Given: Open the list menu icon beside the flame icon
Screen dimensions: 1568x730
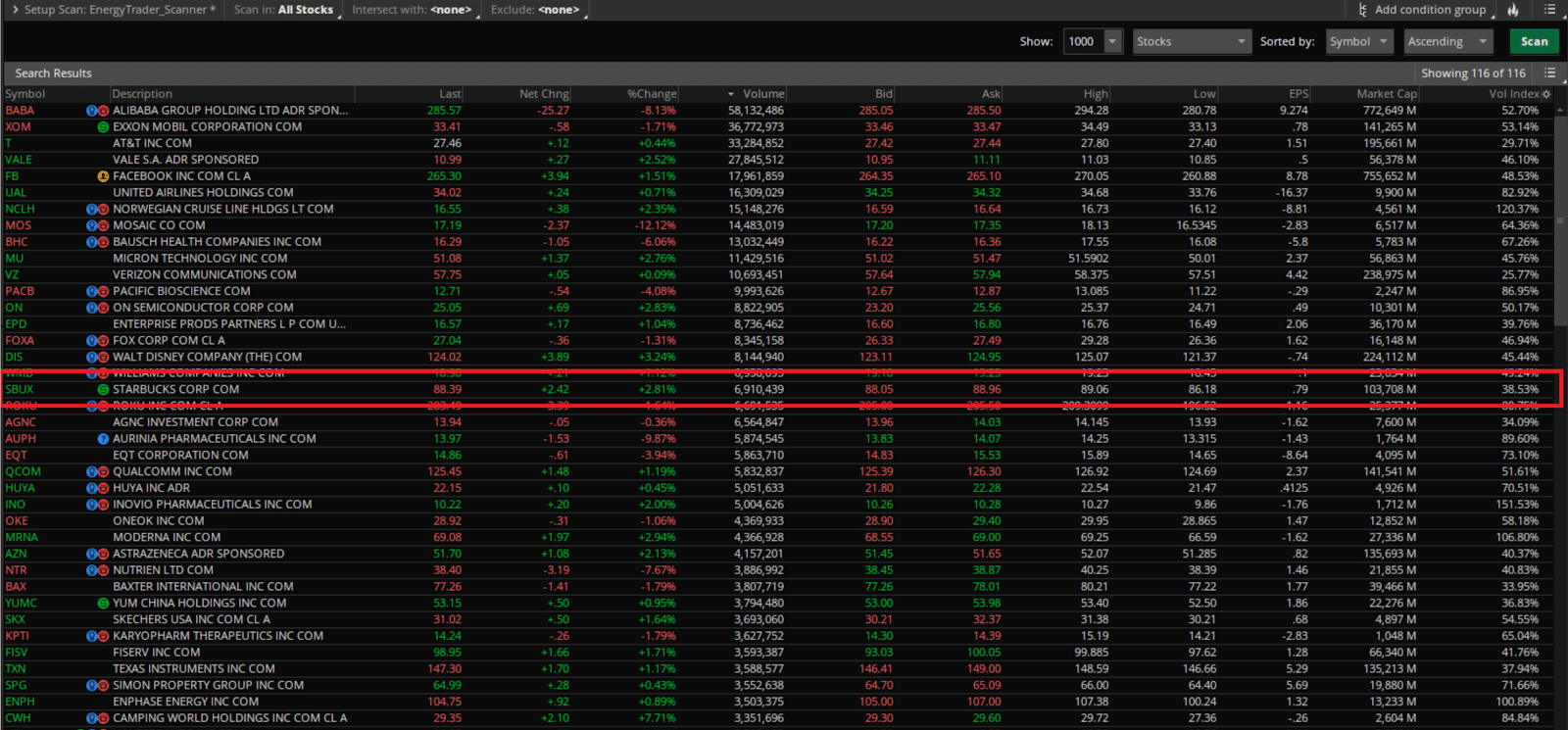Looking at the screenshot, I should point(1549,10).
